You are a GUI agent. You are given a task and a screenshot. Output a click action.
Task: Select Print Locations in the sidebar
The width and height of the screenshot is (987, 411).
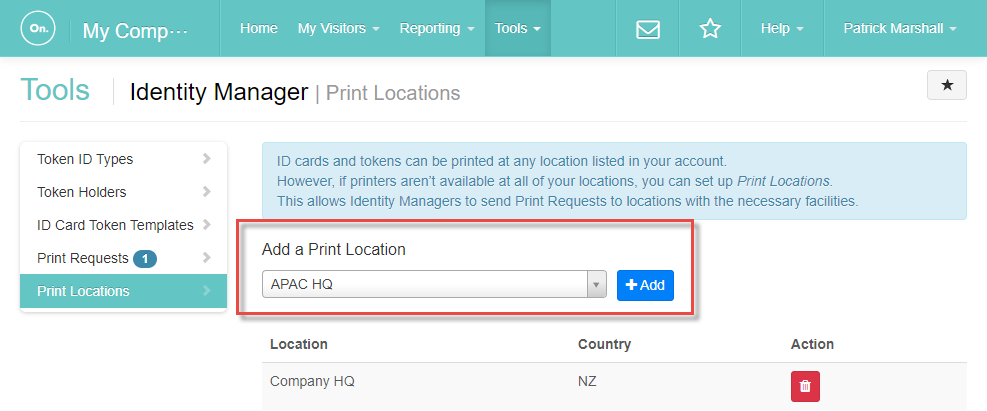(123, 291)
